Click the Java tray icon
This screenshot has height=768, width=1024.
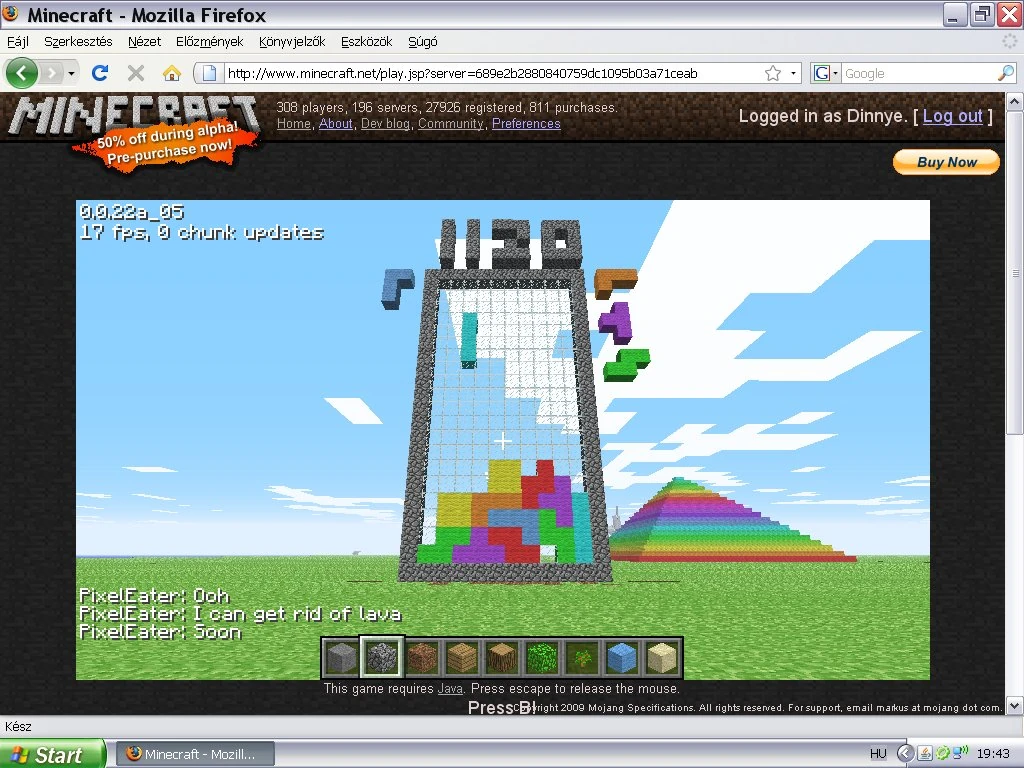925,753
